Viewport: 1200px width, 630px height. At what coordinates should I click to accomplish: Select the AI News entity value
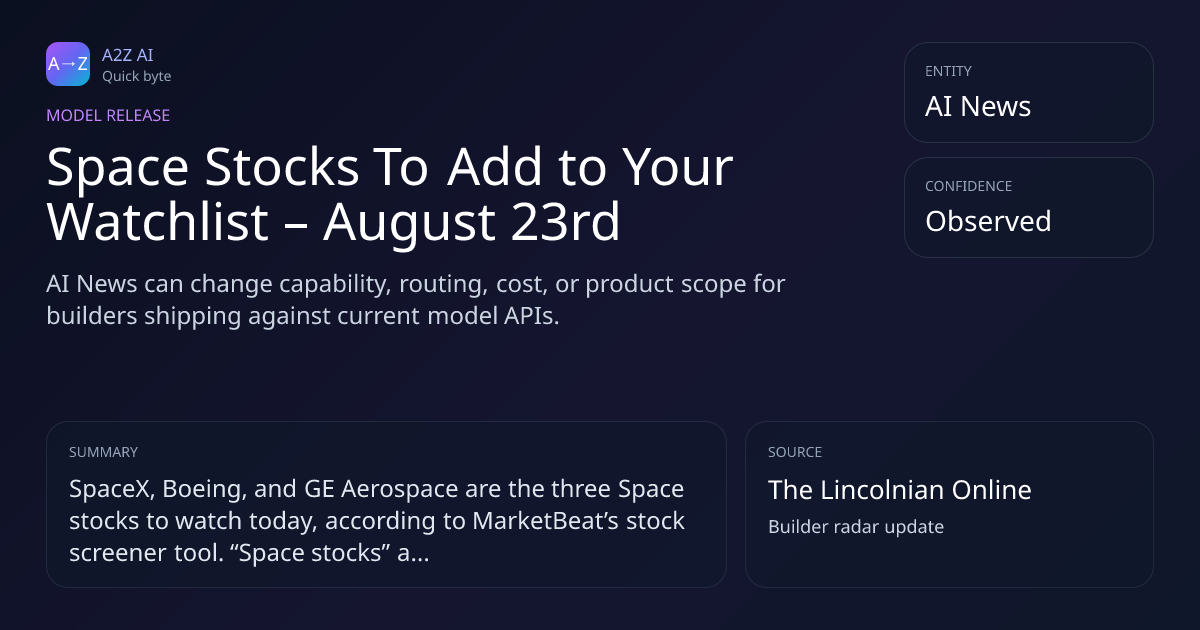978,106
